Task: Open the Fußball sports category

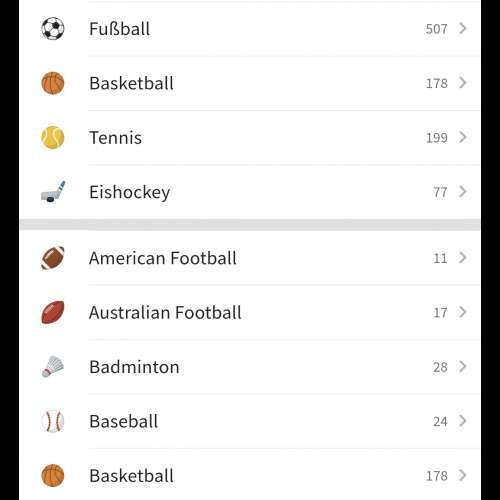Action: point(250,29)
